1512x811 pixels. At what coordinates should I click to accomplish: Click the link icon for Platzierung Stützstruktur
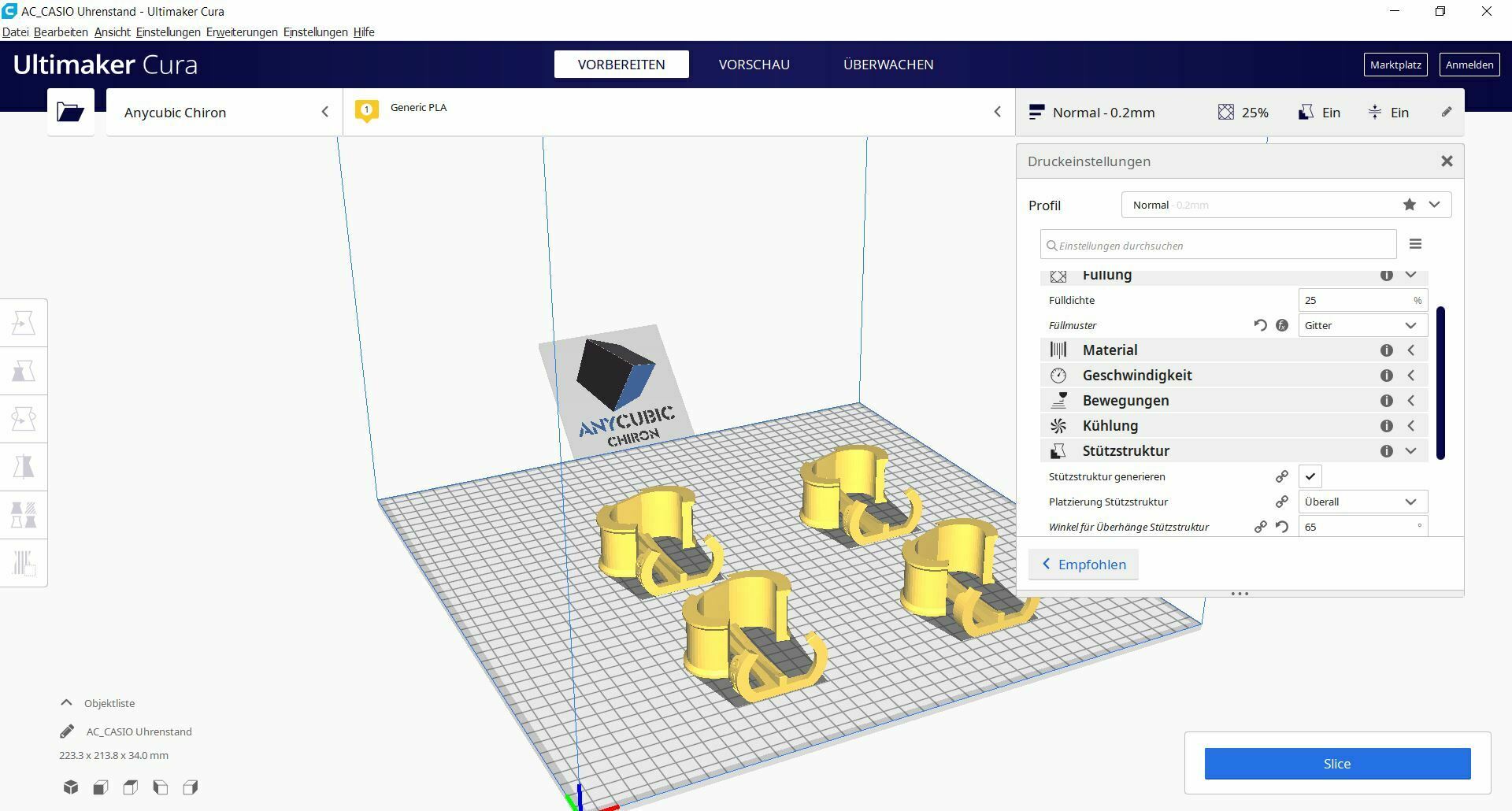tap(1282, 502)
